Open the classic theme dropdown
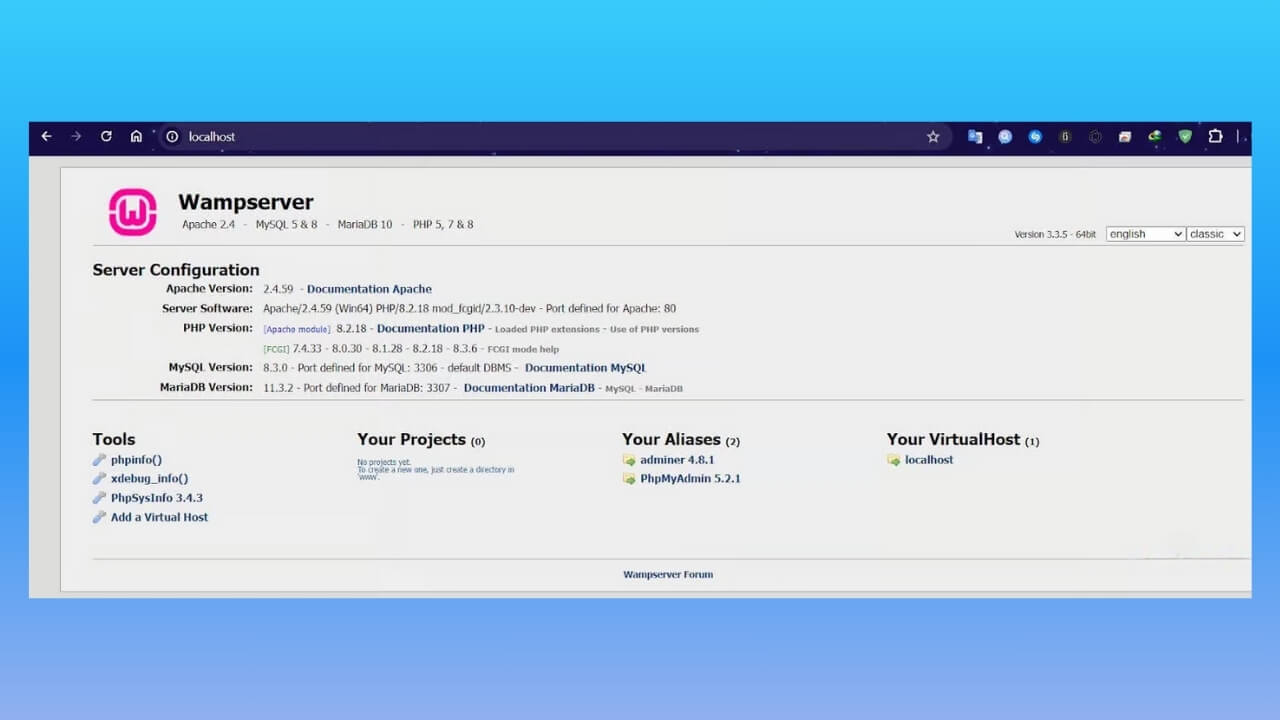Screen dimensions: 1280x720 (1216, 234)
